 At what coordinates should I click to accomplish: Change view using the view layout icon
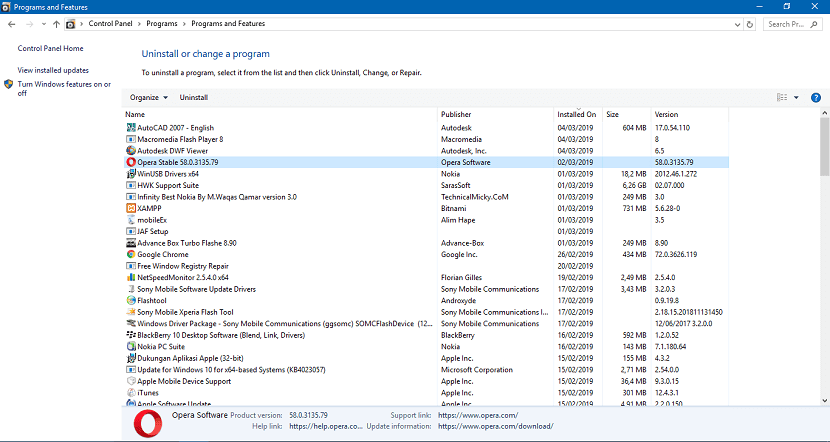click(782, 97)
